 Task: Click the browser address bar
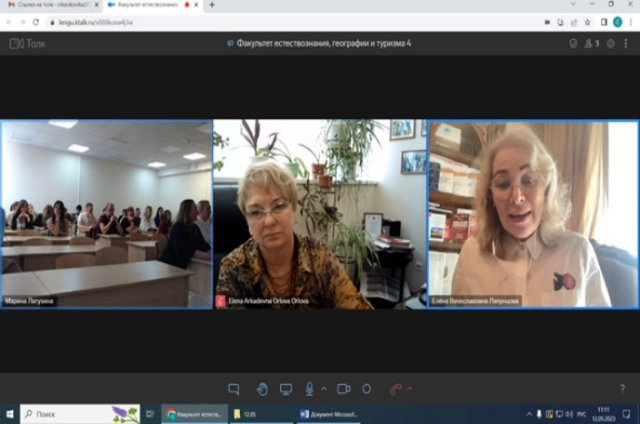[294, 22]
